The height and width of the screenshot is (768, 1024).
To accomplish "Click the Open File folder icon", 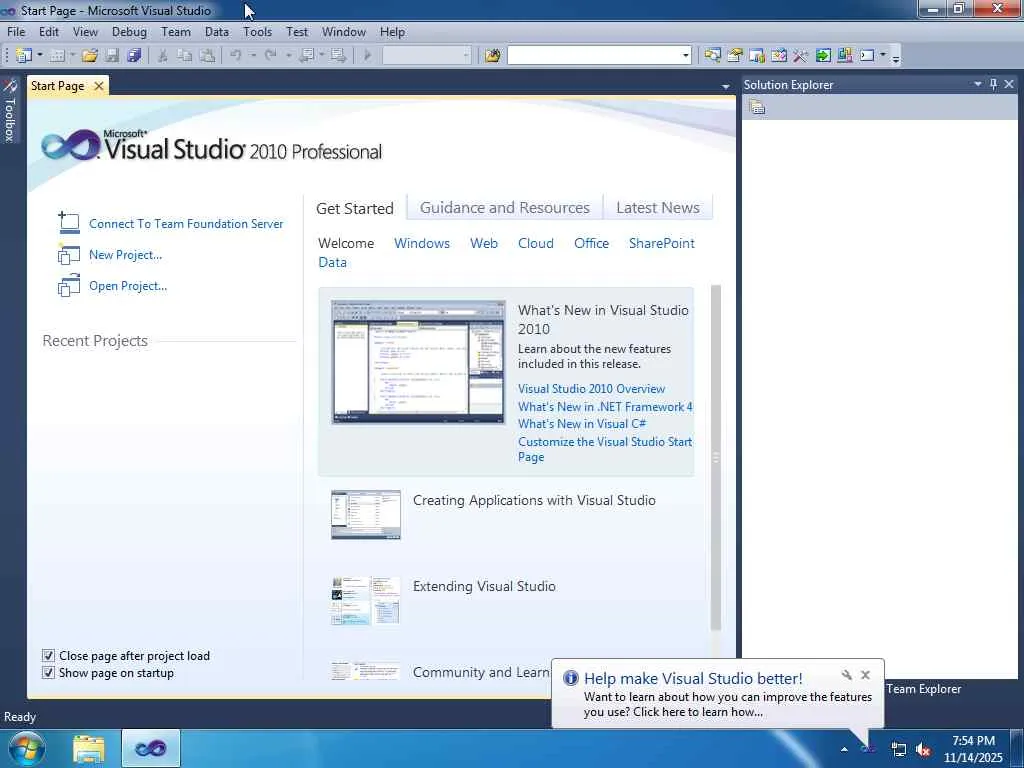I will coord(89,56).
